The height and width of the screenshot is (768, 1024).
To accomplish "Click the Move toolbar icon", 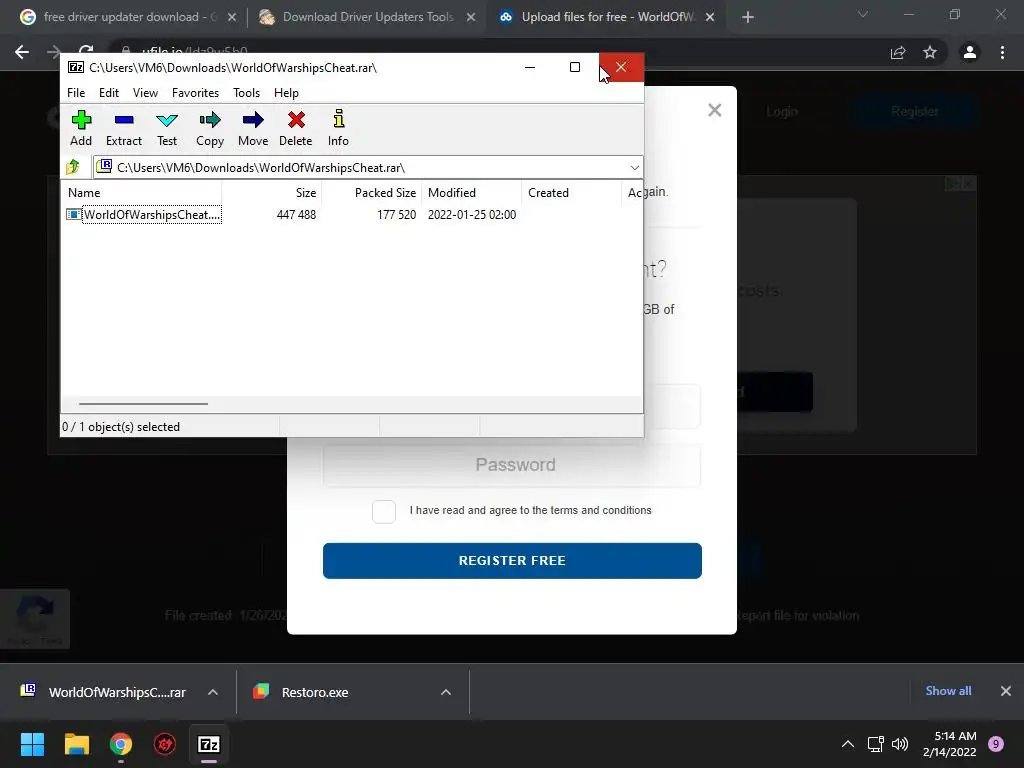I will pos(253,128).
